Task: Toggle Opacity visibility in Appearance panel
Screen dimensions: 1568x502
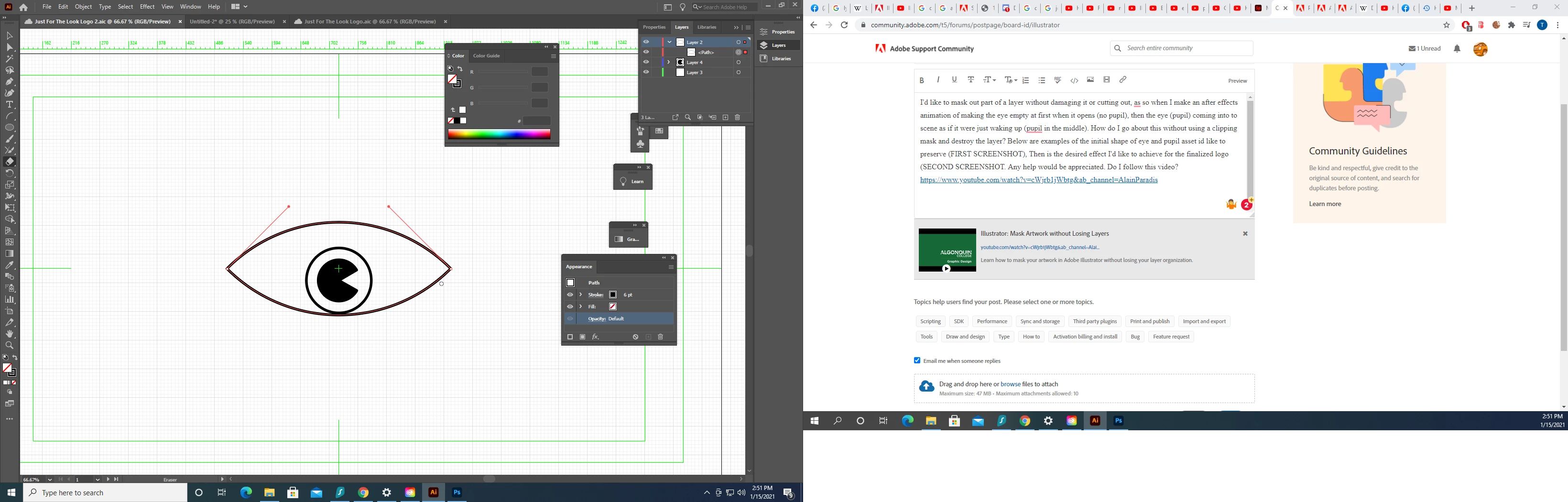Action: 570,319
